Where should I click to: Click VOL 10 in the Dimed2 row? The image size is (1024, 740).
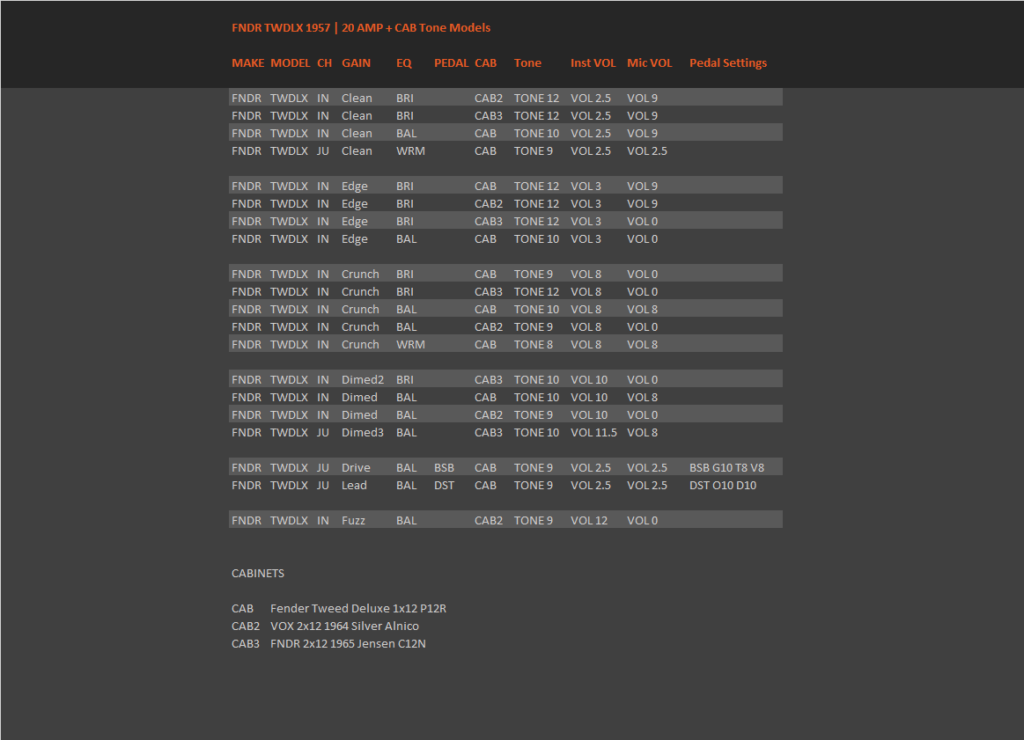[589, 379]
